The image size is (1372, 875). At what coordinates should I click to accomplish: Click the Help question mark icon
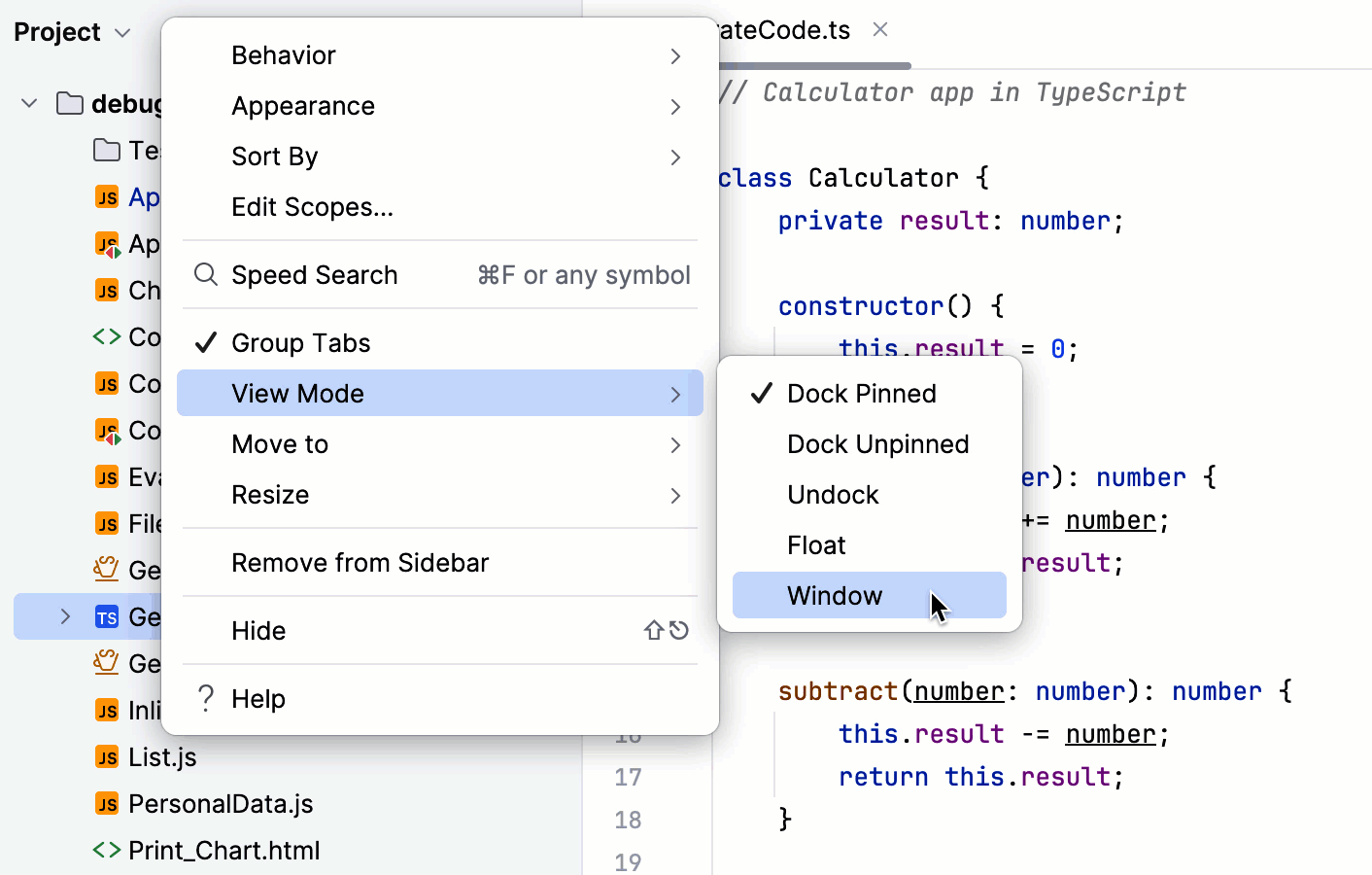coord(205,698)
